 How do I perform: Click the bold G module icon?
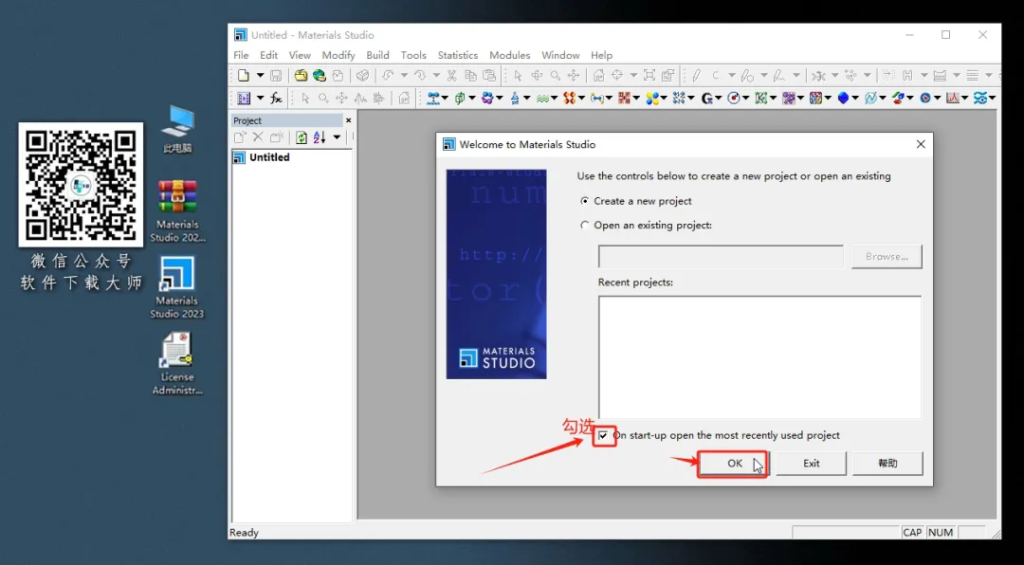pyautogui.click(x=707, y=98)
